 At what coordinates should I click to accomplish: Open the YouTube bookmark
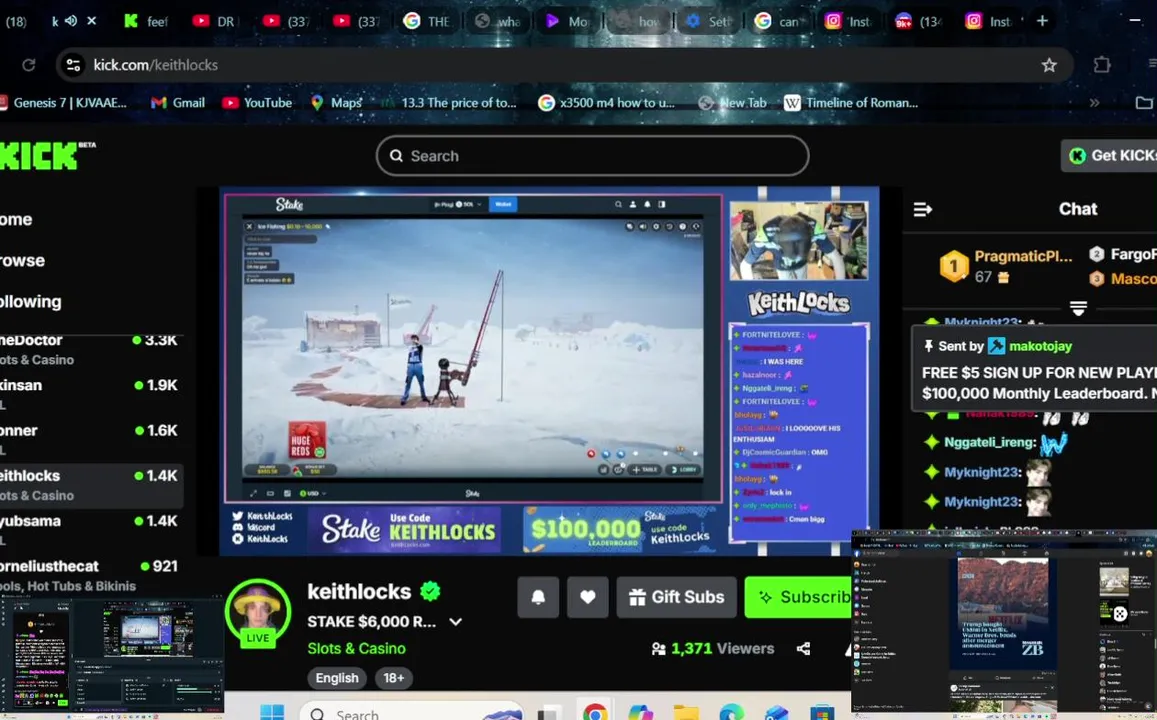coord(258,103)
